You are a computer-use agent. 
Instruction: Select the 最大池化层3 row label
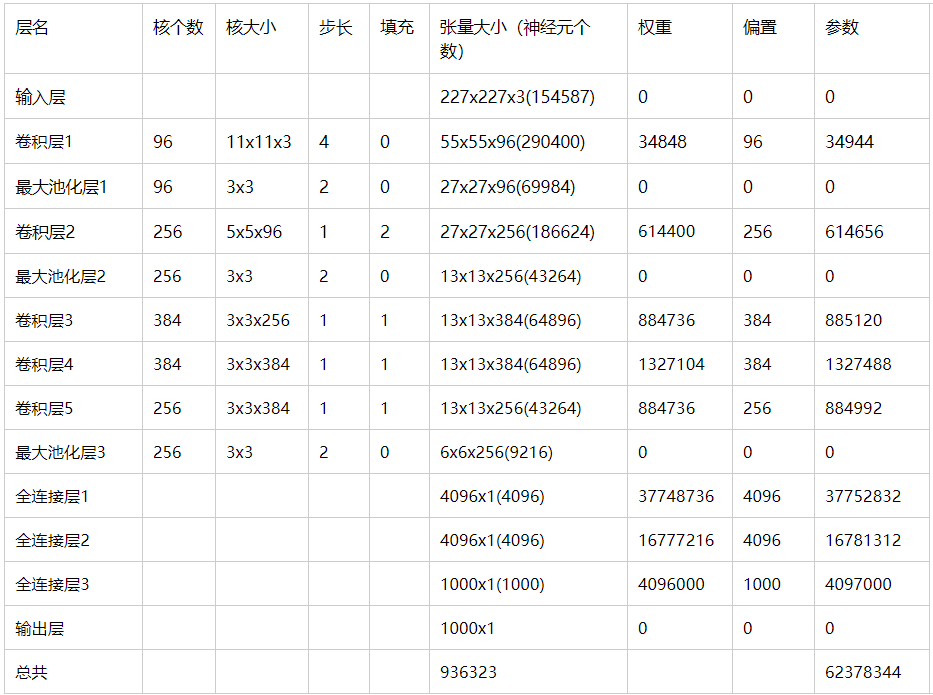coord(60,452)
